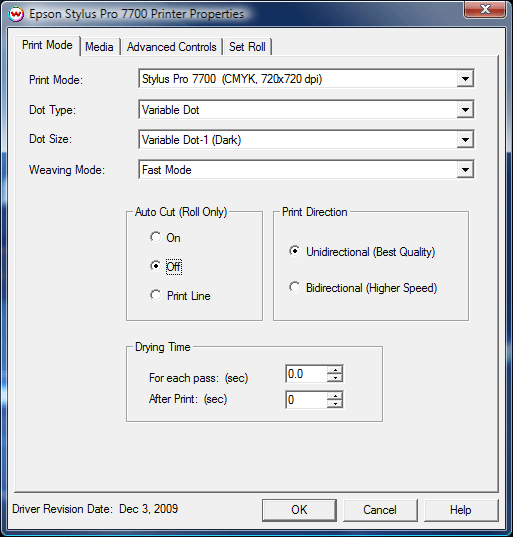Open the Dot Size dropdown list
The height and width of the screenshot is (537, 513).
click(465, 139)
